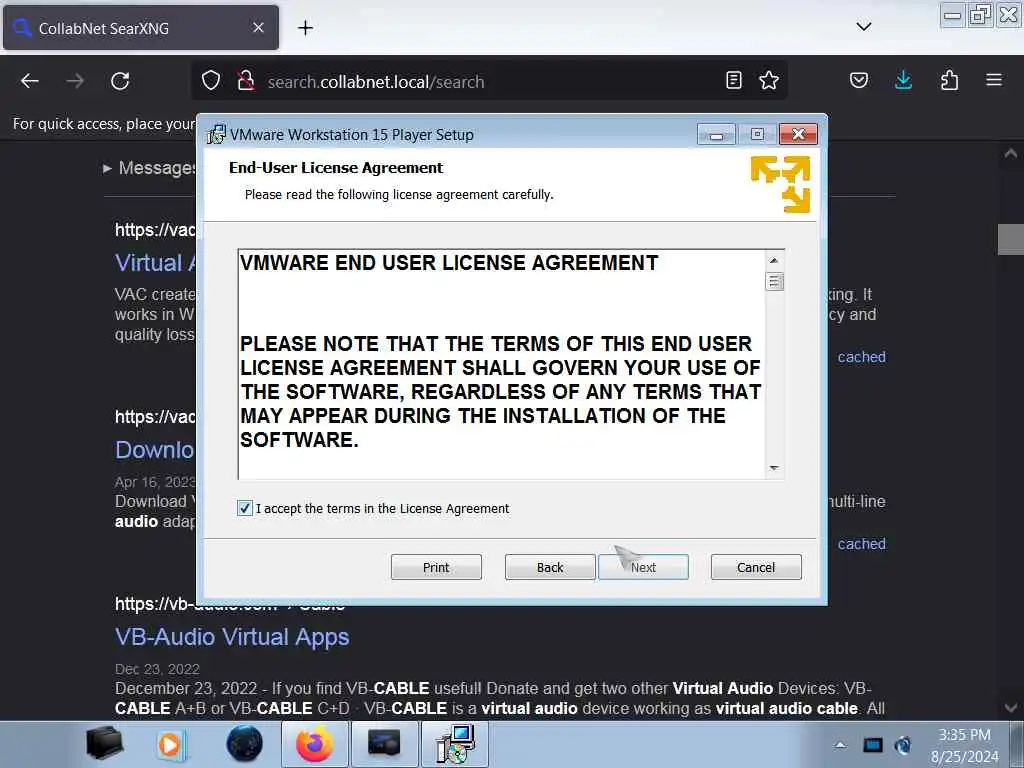Image resolution: width=1024 pixels, height=768 pixels.
Task: Open the clock showing 3:35 PM
Action: click(965, 745)
